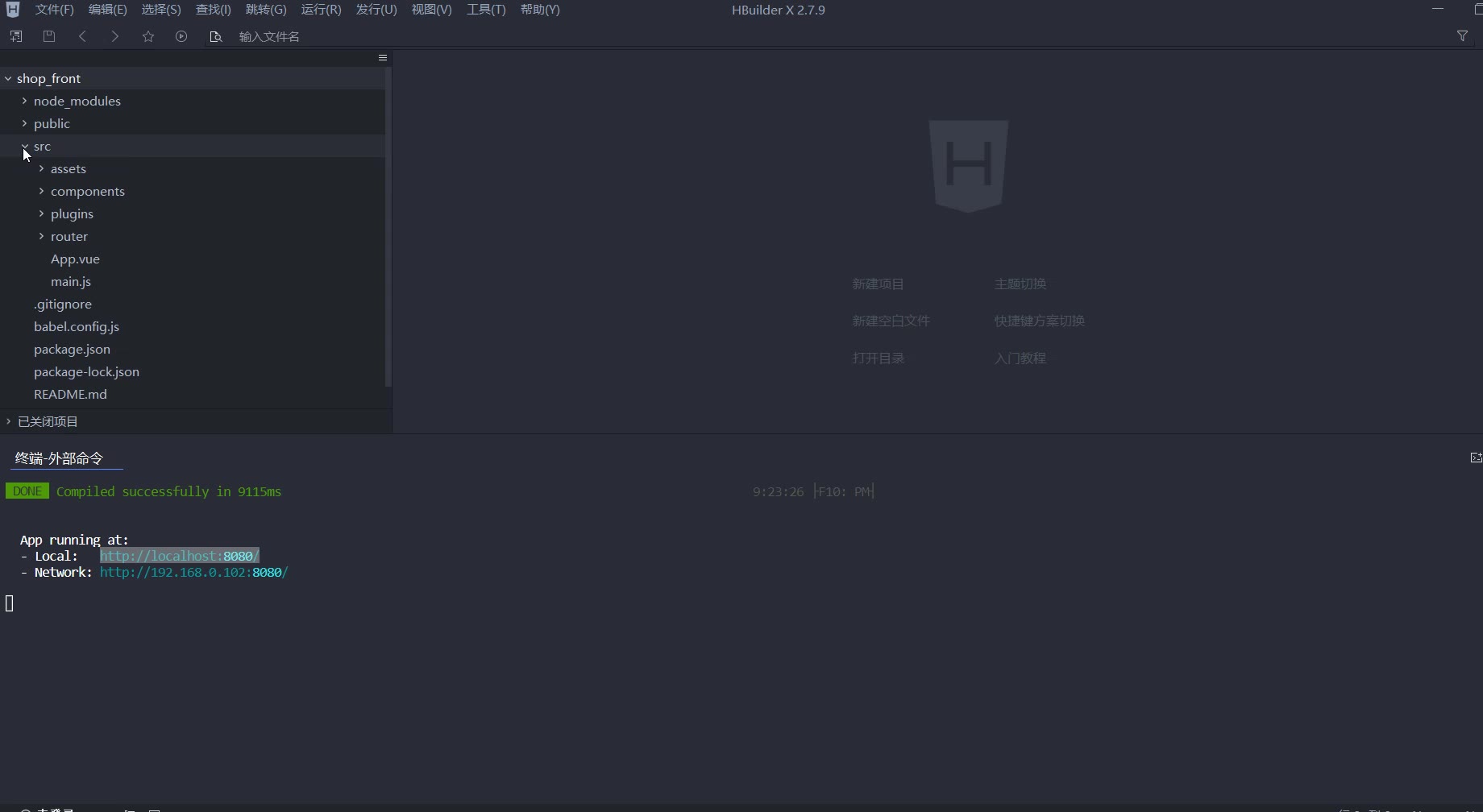The height and width of the screenshot is (812, 1483).
Task: Select README.md file
Action: point(70,394)
